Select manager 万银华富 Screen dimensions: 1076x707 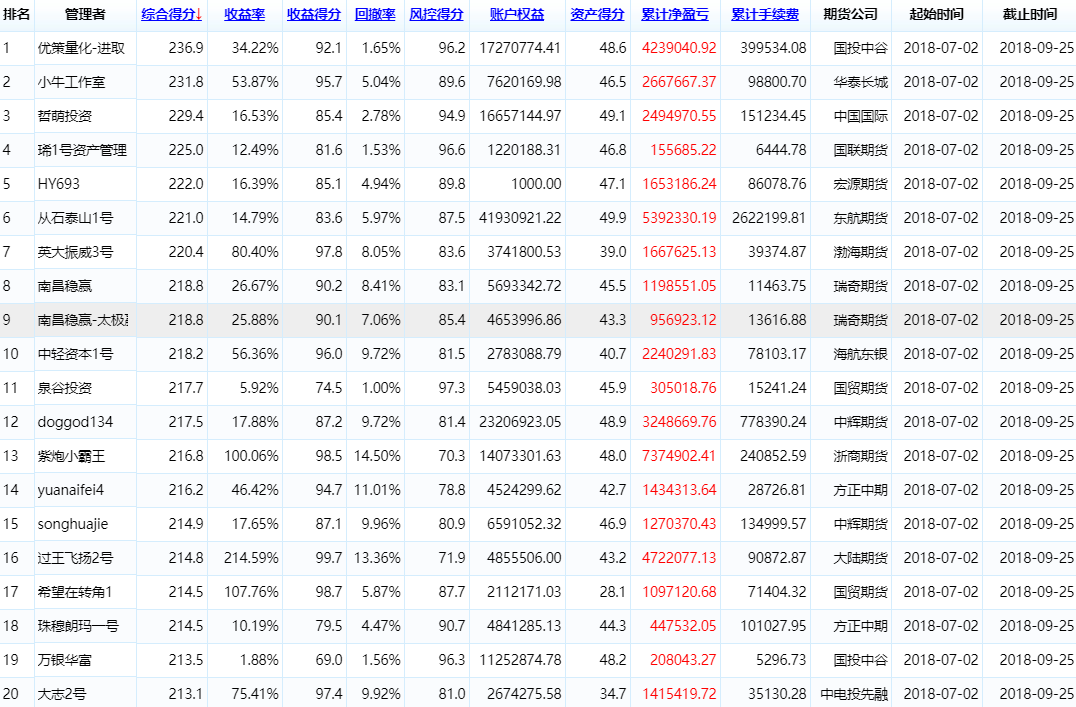[x=65, y=660]
